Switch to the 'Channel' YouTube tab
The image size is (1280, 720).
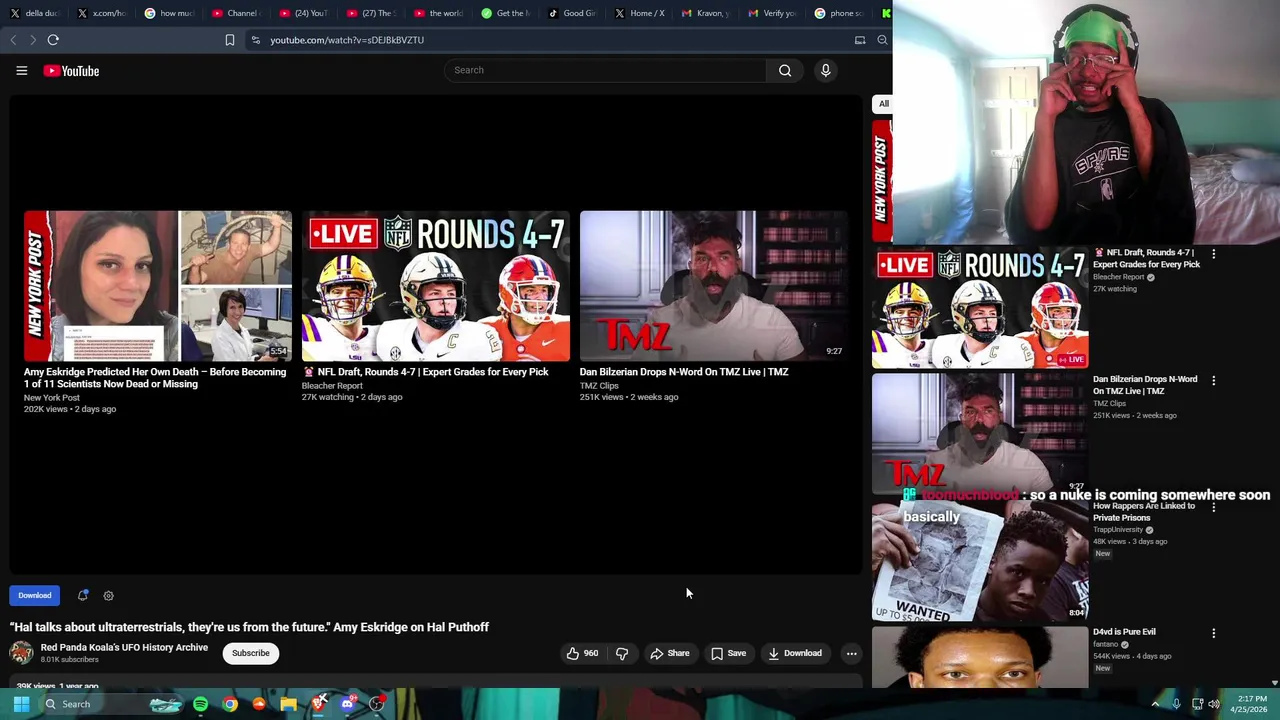coord(236,13)
